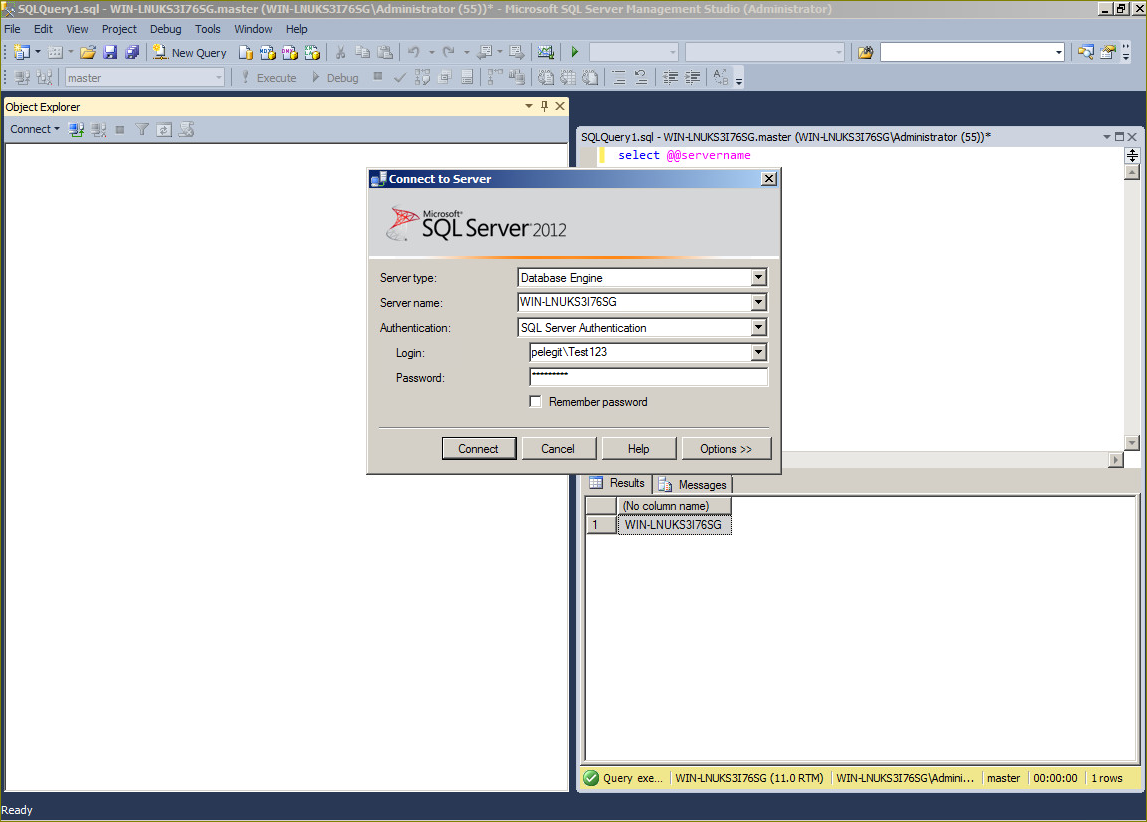Switch to the Messages tab
Screen dimensions: 1147x822
692,484
